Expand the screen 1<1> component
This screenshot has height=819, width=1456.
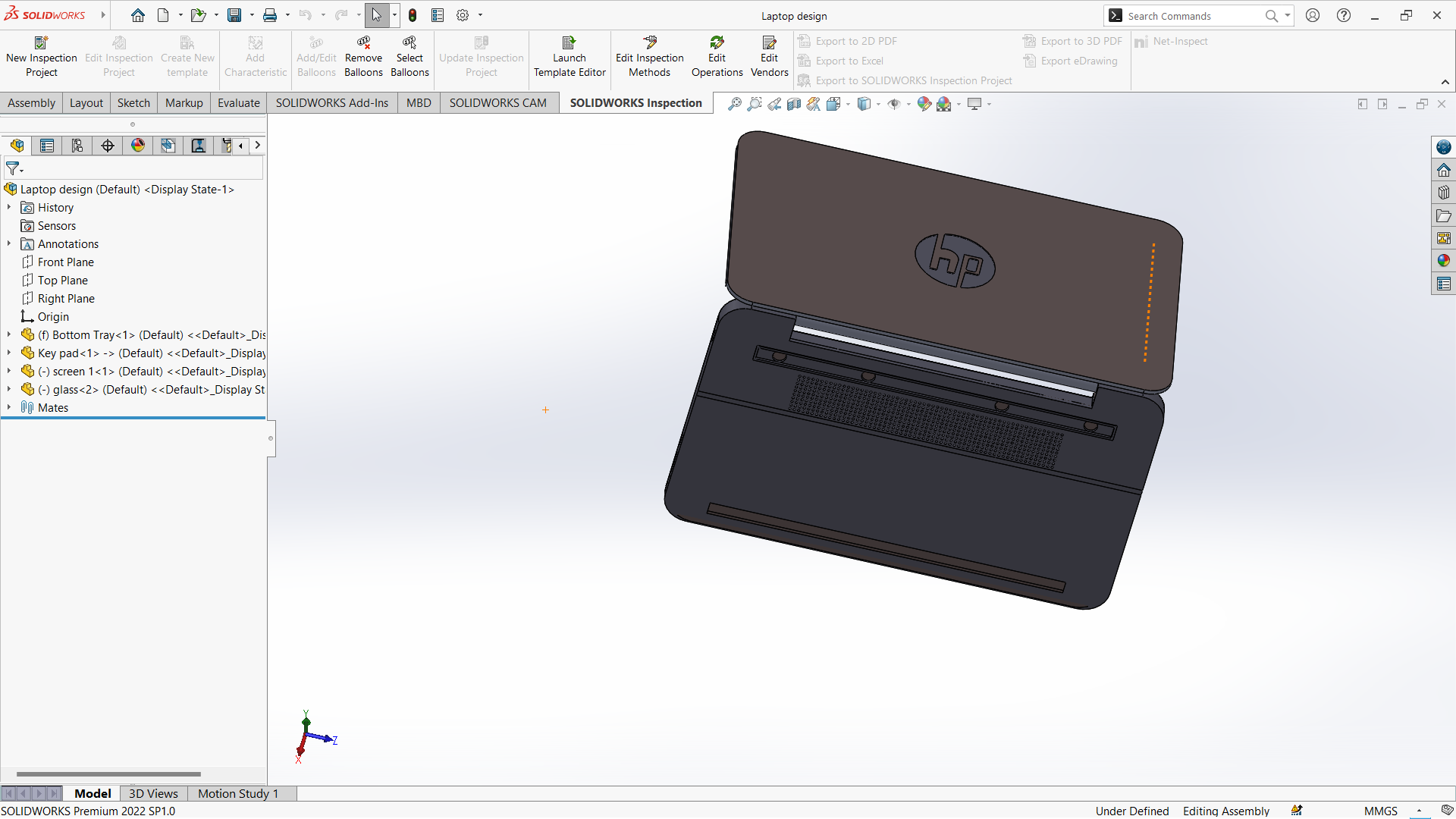pos(9,371)
